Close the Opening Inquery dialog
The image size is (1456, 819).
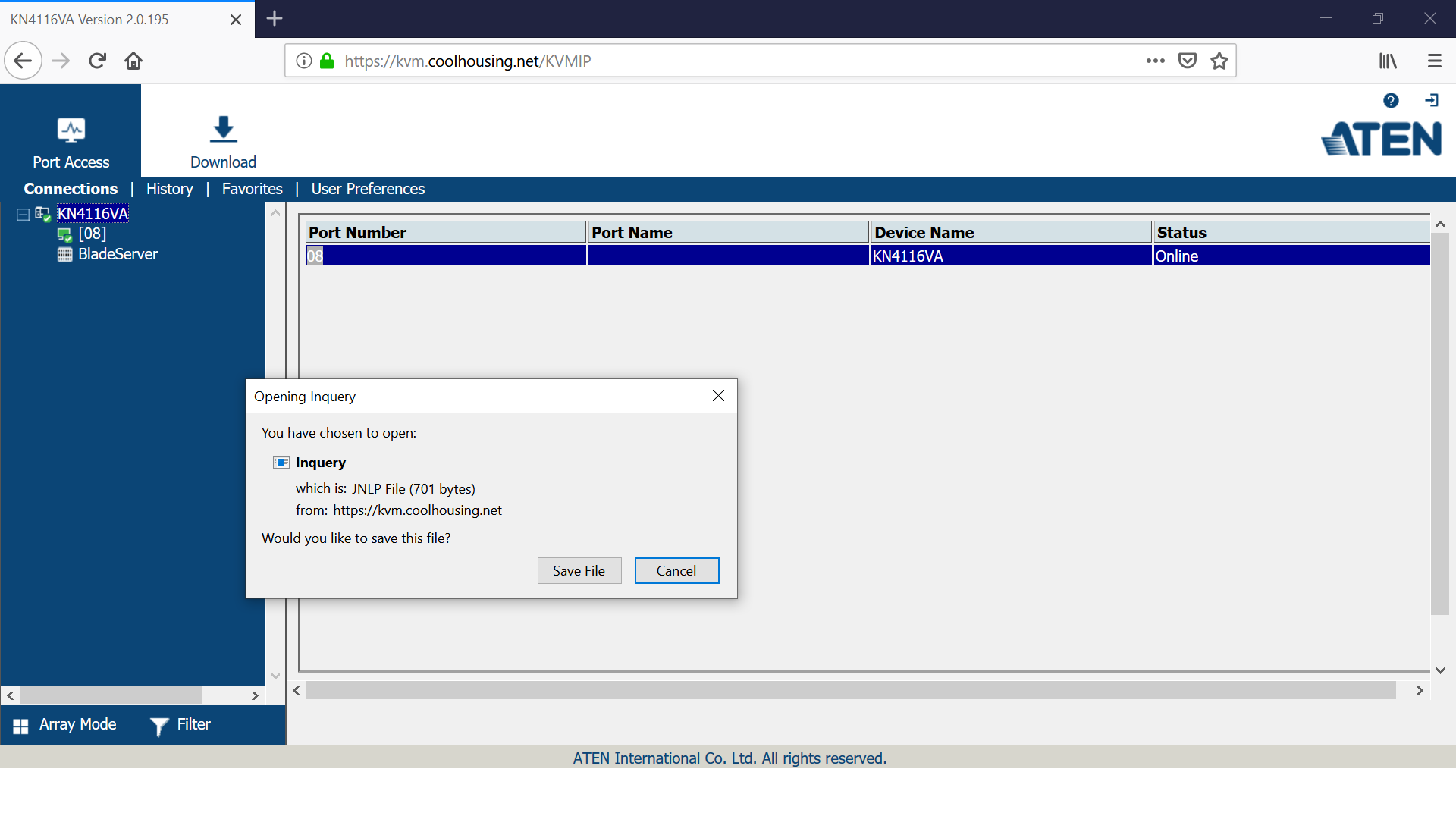click(718, 396)
